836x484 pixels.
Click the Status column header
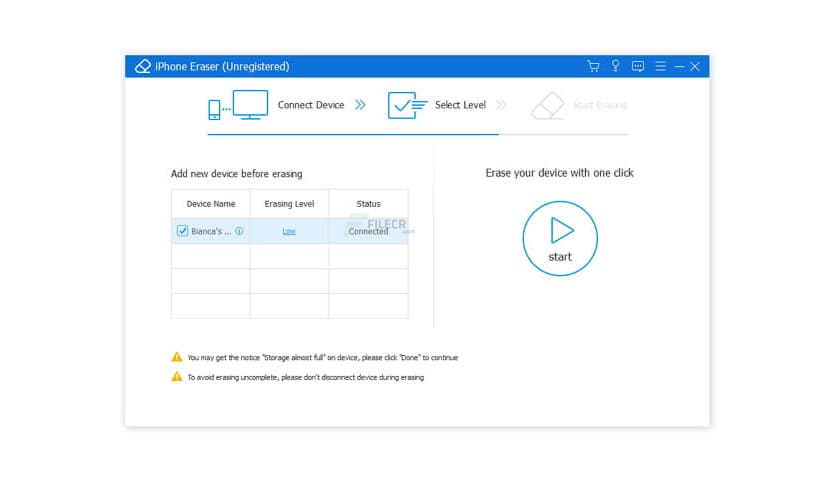[x=368, y=204]
